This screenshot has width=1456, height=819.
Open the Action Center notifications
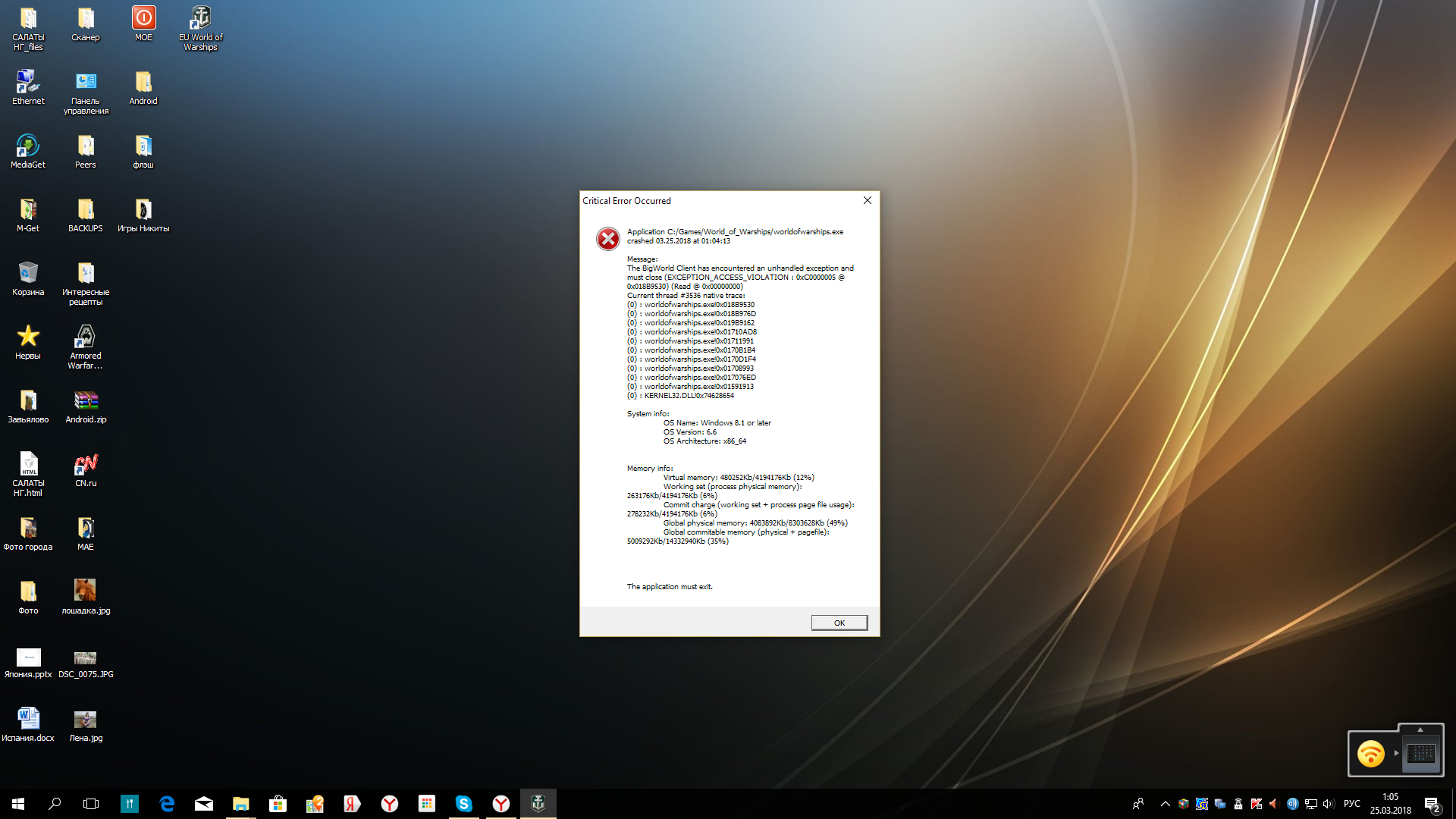[x=1432, y=804]
